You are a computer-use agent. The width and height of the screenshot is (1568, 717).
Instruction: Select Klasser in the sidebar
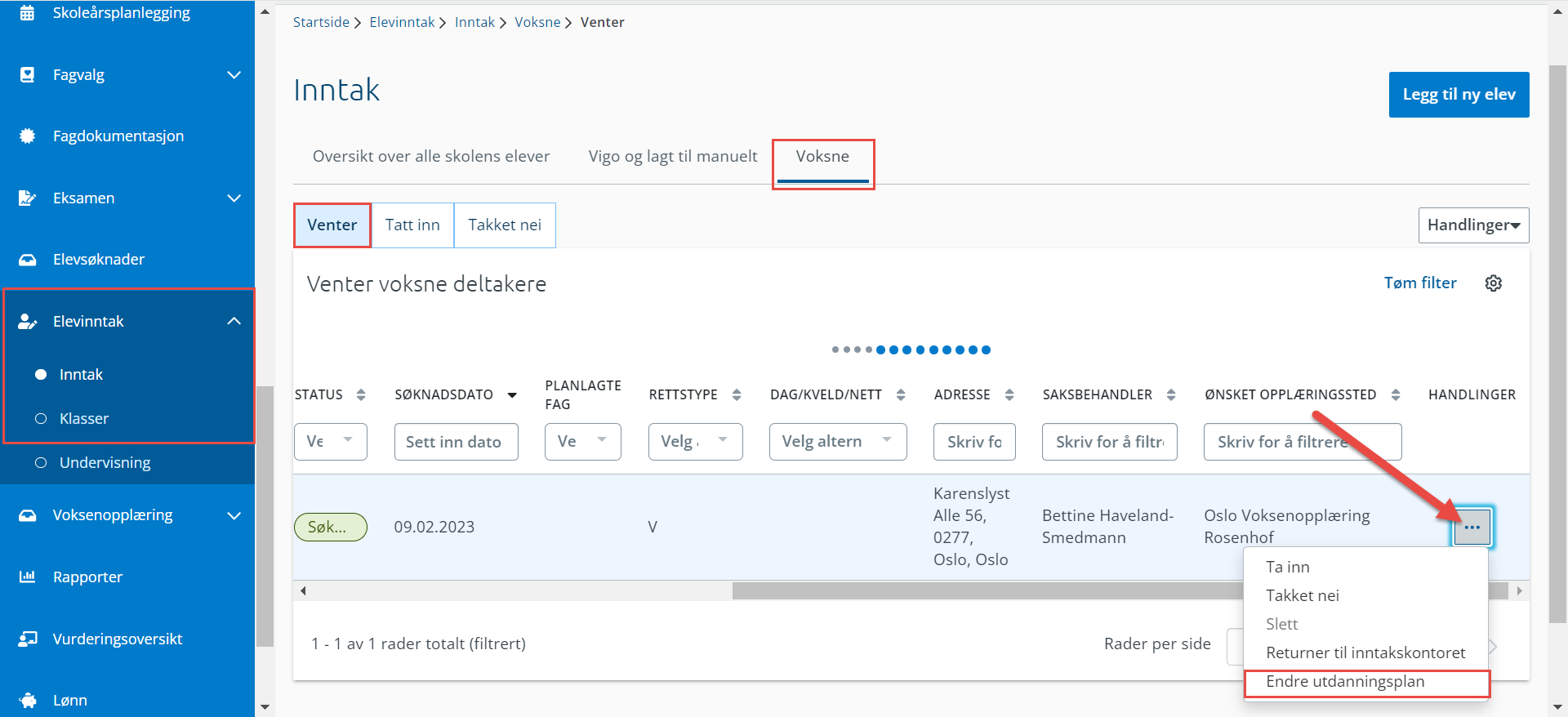coord(83,418)
